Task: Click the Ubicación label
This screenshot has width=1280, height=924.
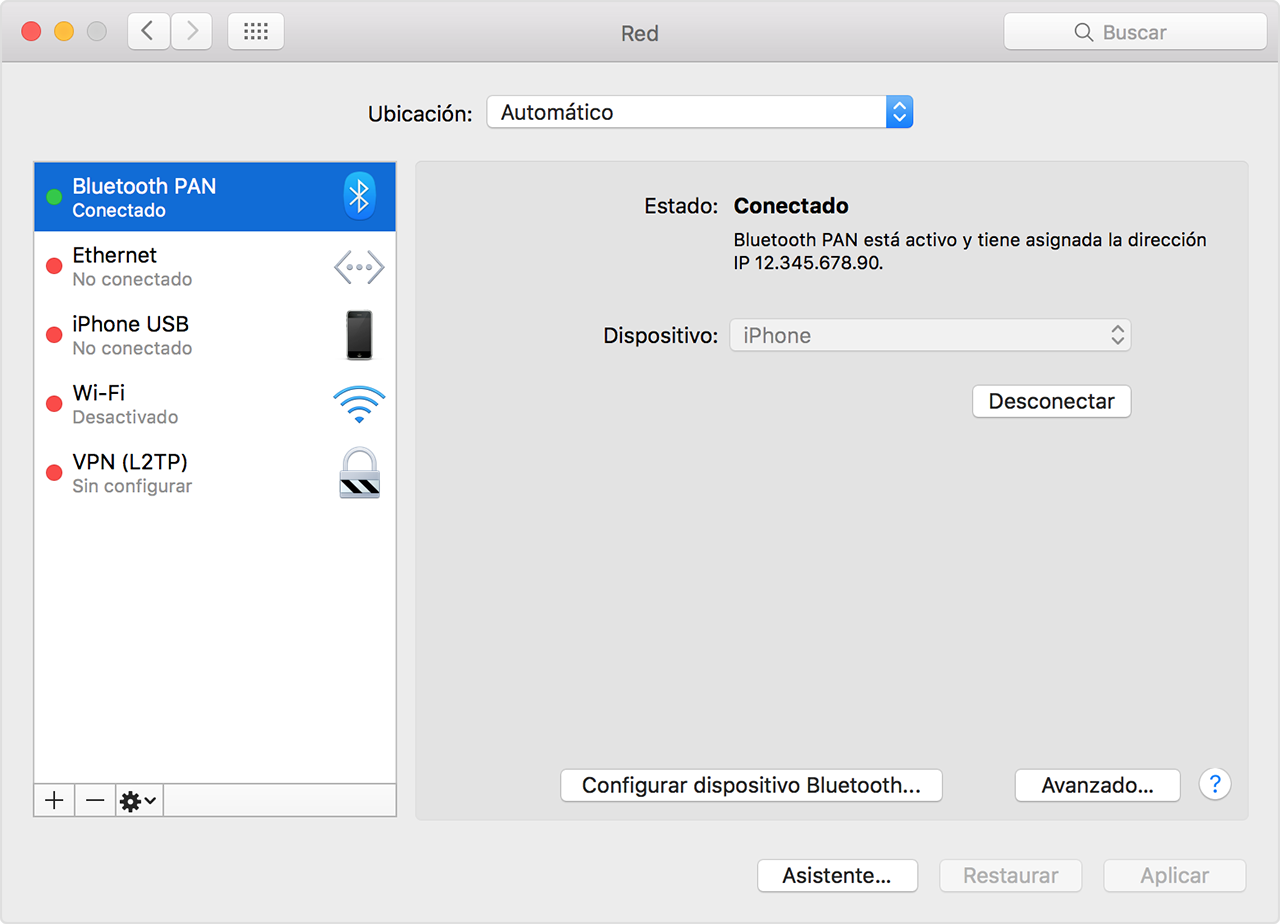Action: click(420, 113)
